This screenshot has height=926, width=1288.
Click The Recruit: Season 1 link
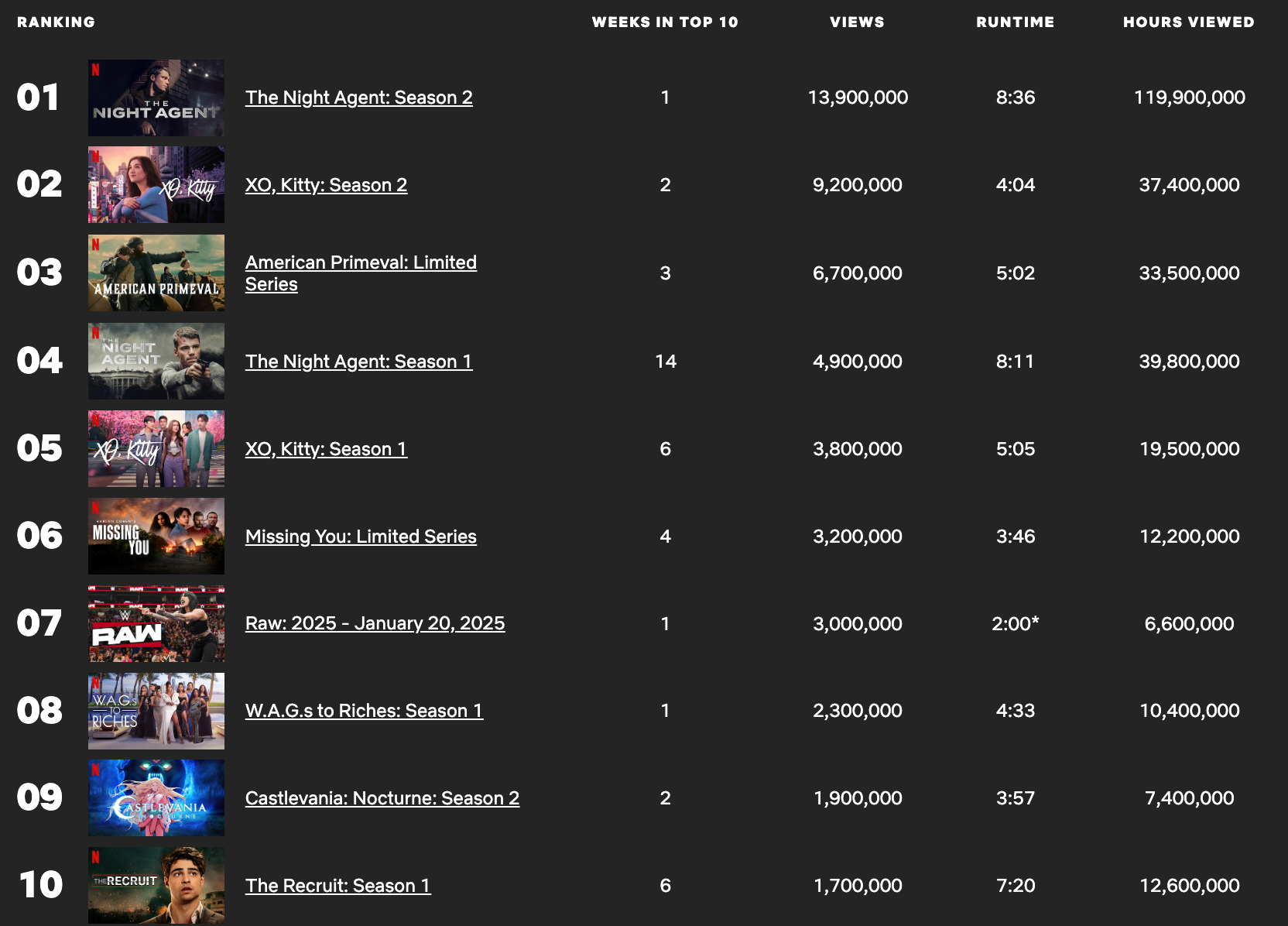337,886
